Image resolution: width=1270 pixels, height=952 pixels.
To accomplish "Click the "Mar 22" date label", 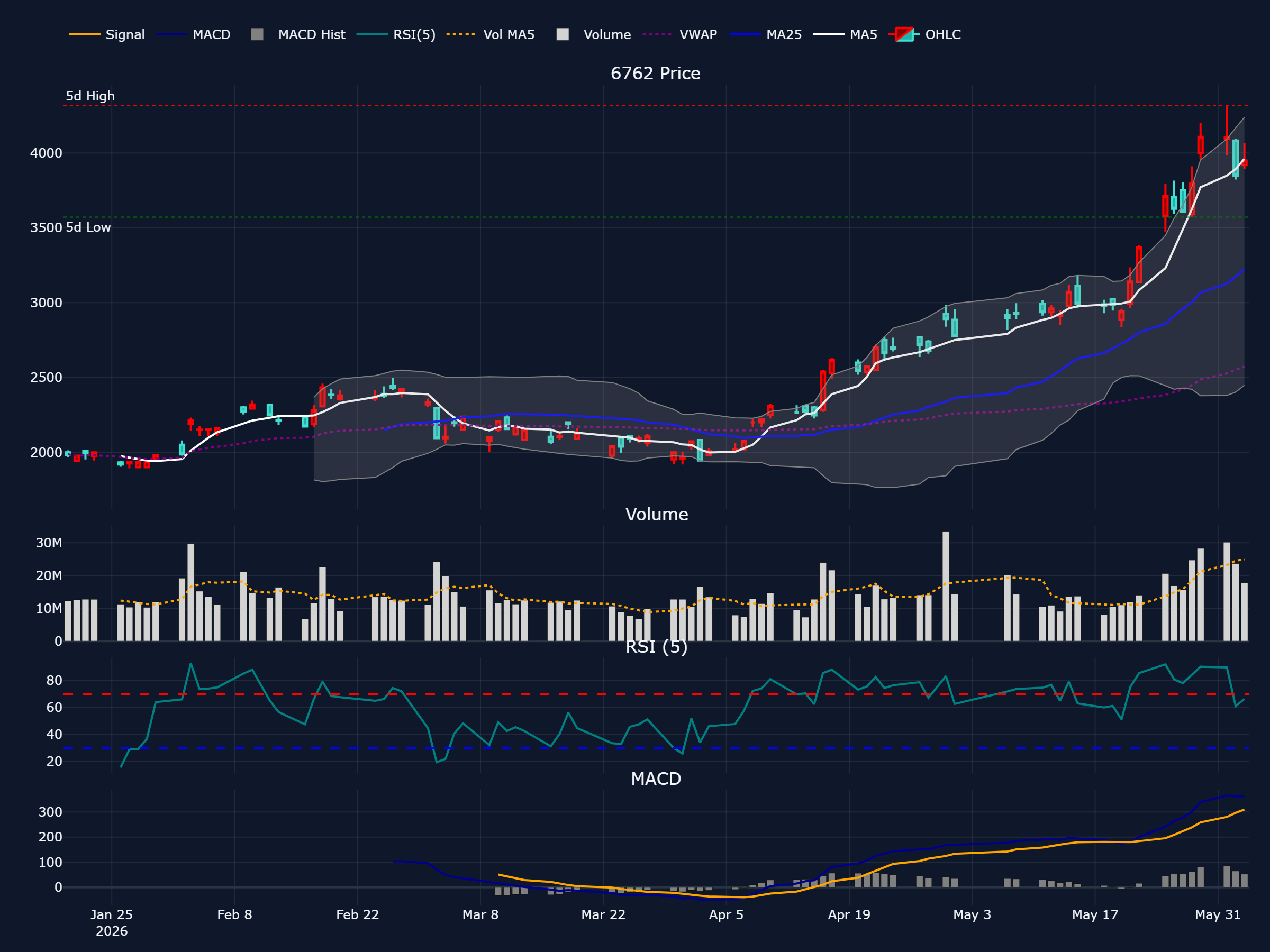I will point(603,914).
